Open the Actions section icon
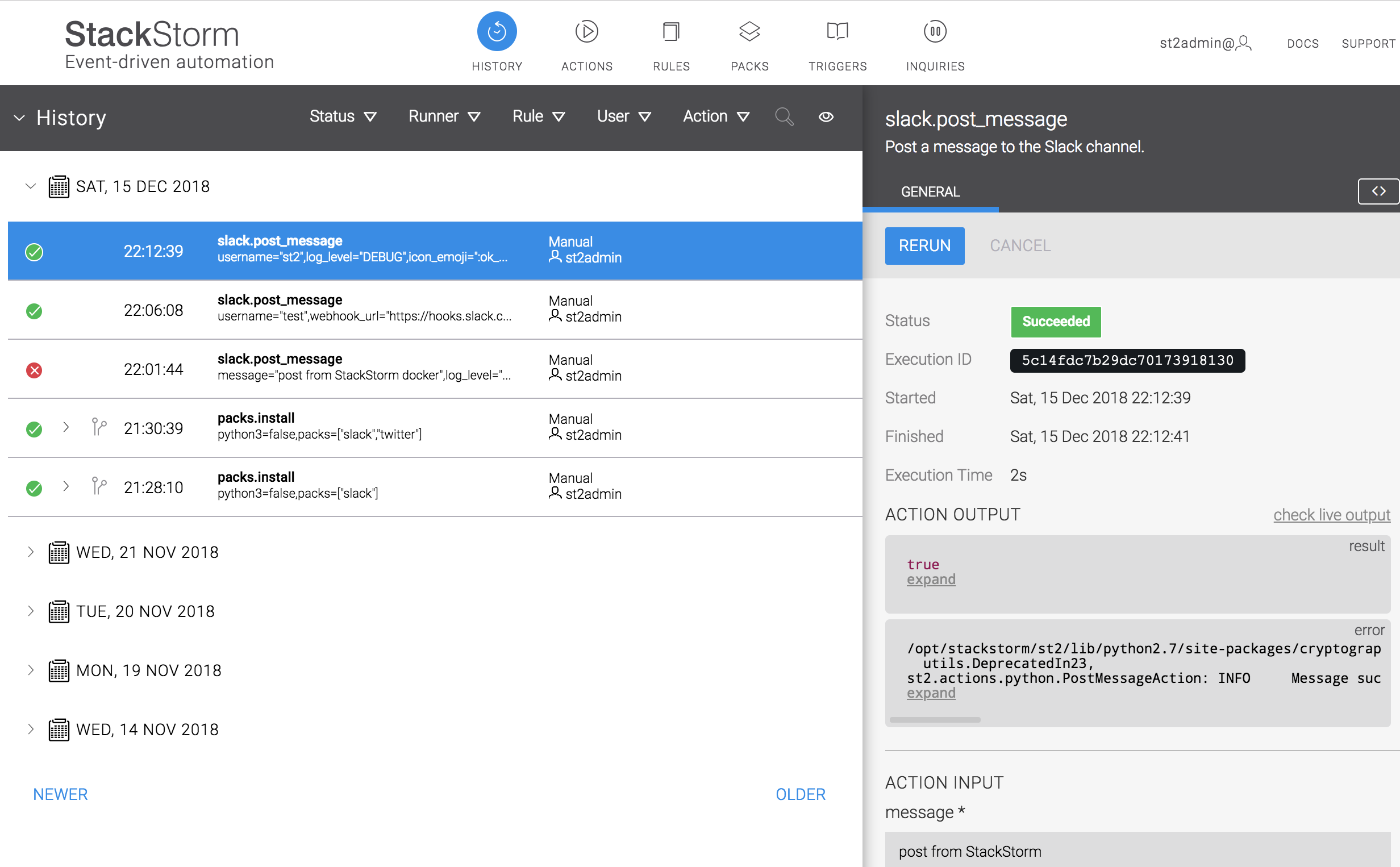The height and width of the screenshot is (867, 1400). pyautogui.click(x=586, y=32)
